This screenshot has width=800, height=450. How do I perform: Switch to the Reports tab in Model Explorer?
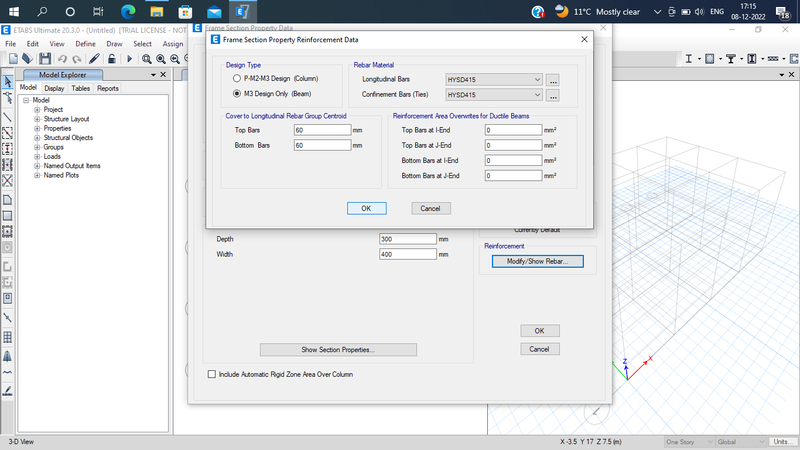tap(108, 88)
